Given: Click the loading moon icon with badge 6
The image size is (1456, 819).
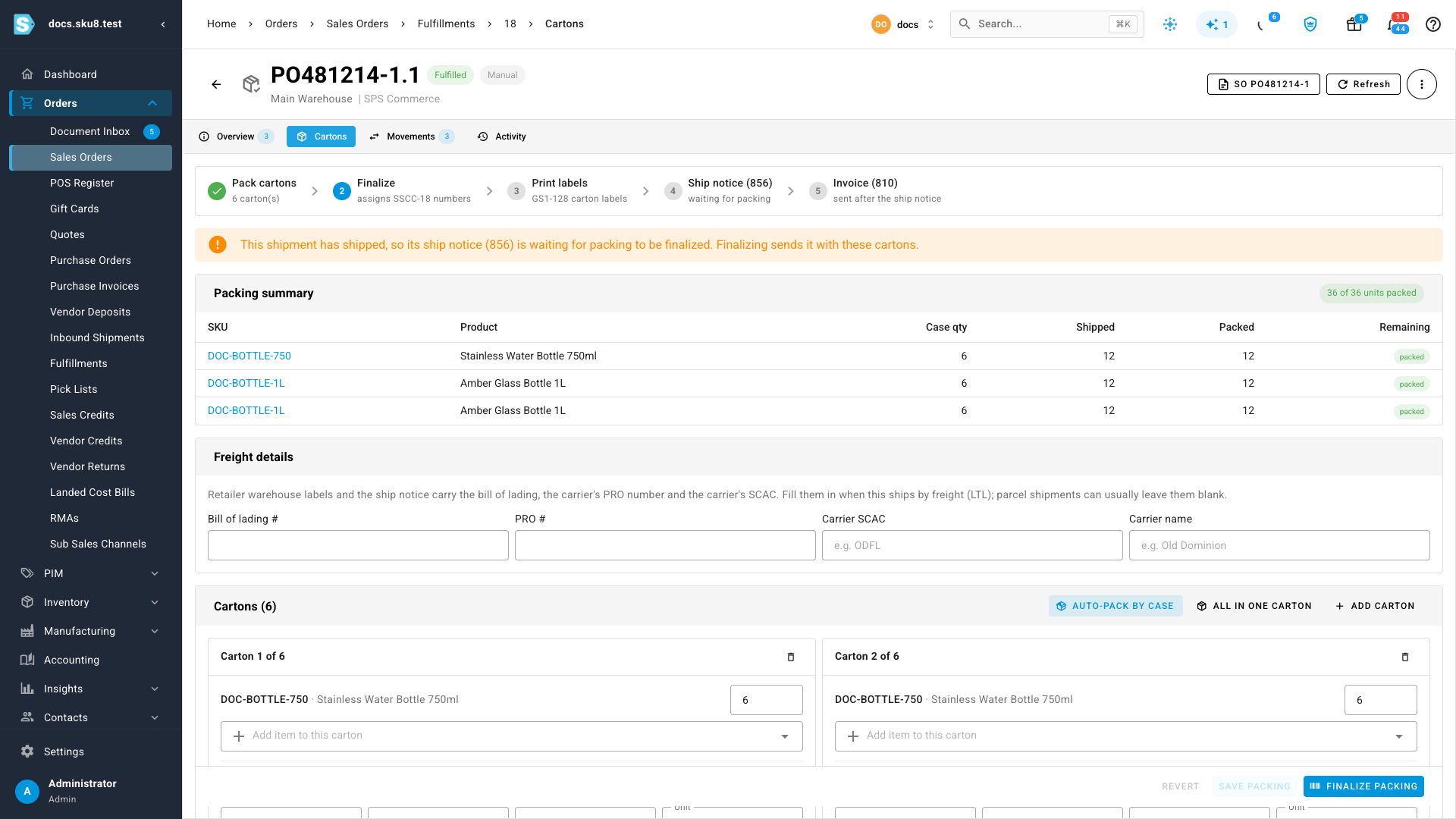Looking at the screenshot, I should (1262, 24).
